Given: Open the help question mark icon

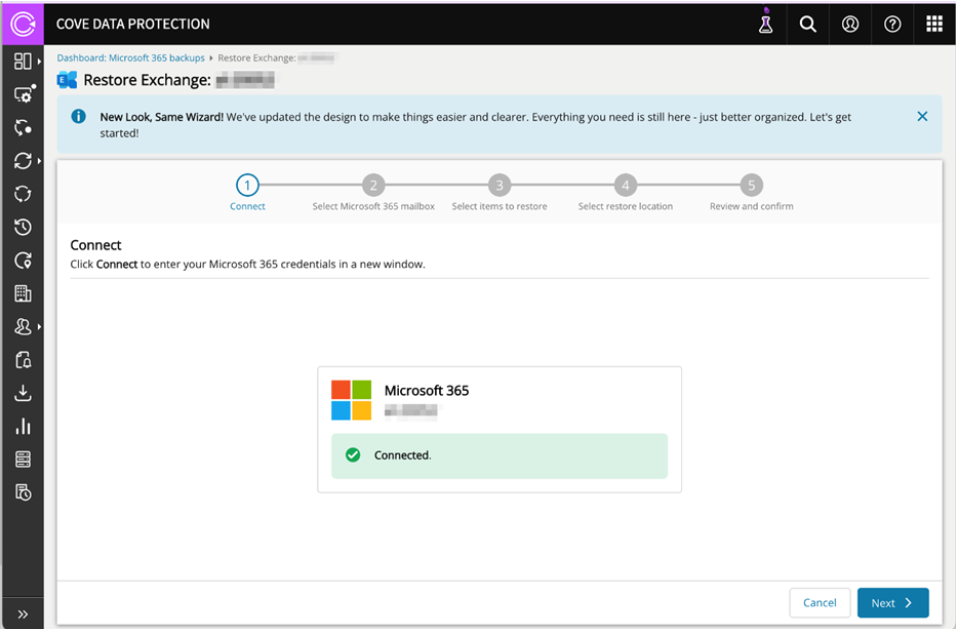Looking at the screenshot, I should pos(893,24).
